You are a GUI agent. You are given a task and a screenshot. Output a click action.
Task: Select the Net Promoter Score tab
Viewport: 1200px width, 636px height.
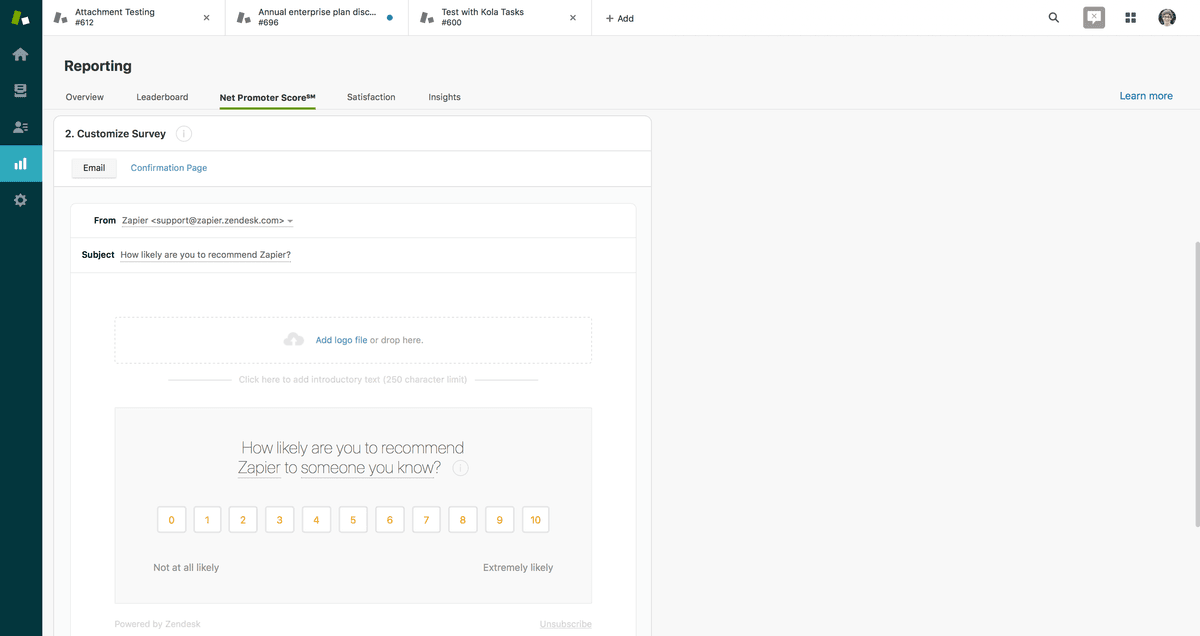tap(268, 97)
